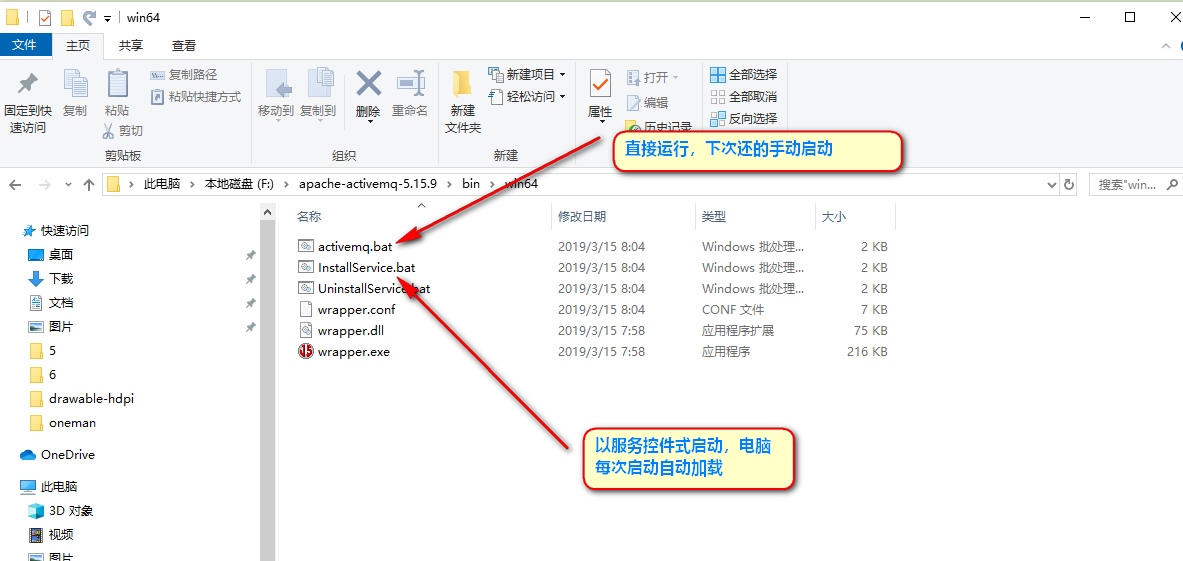1183x561 pixels.
Task: Sort by the Size column header
Action: point(833,216)
